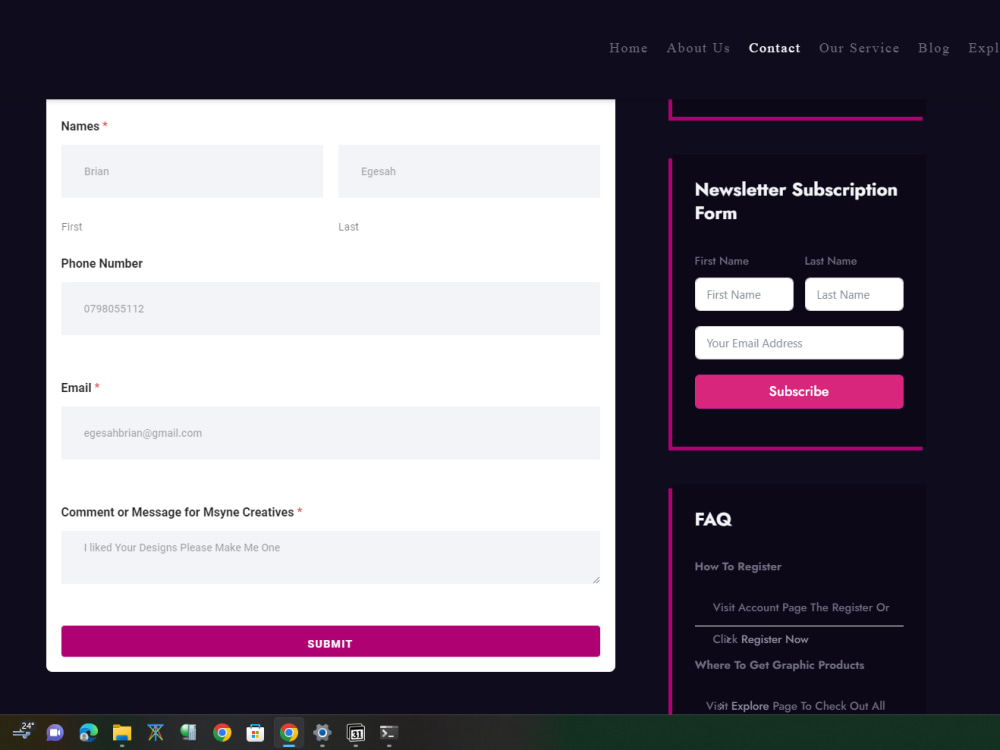
Task: Open the Microsoft Store from the taskbar
Action: click(x=255, y=733)
